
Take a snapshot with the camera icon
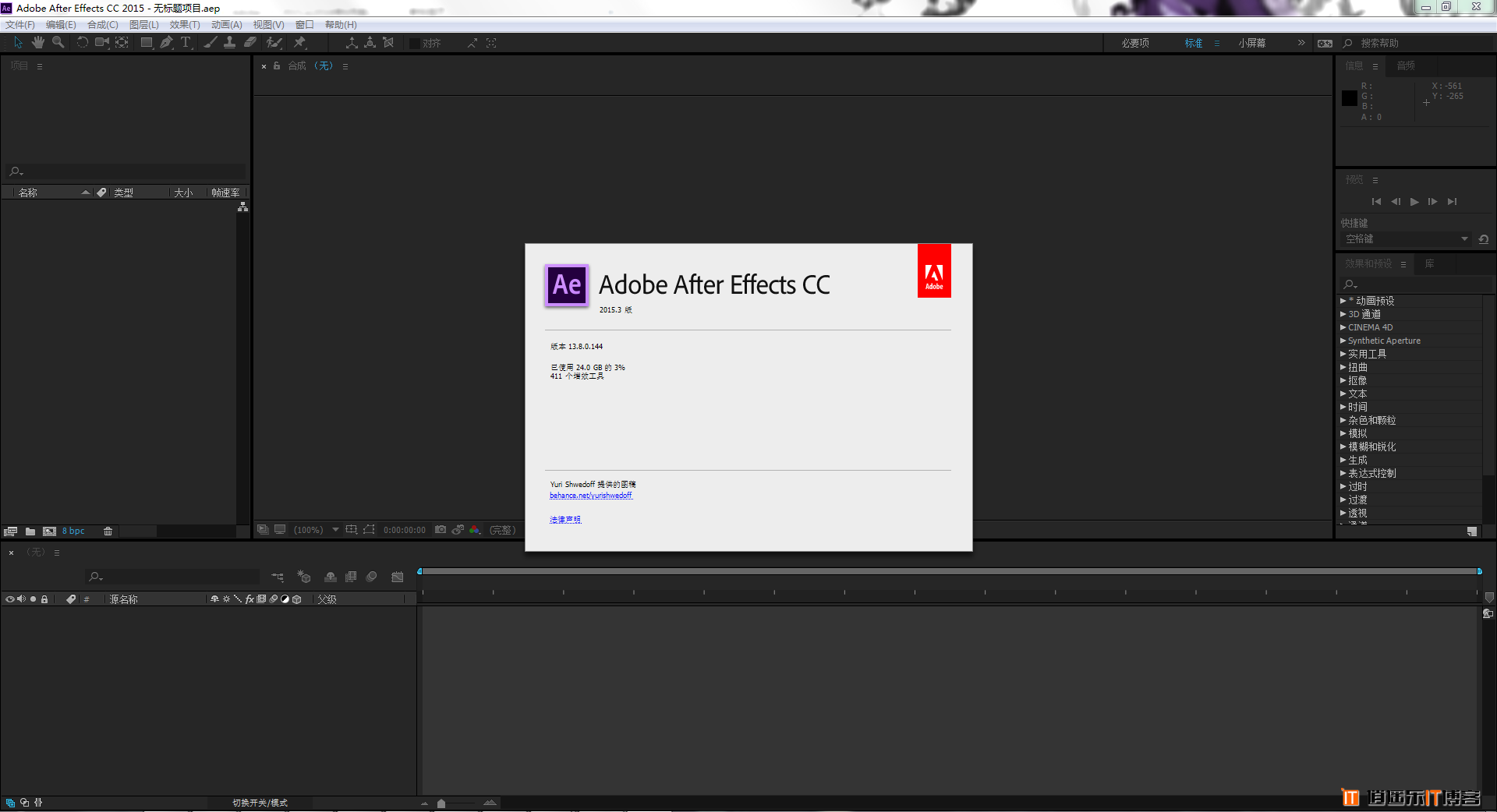[441, 530]
